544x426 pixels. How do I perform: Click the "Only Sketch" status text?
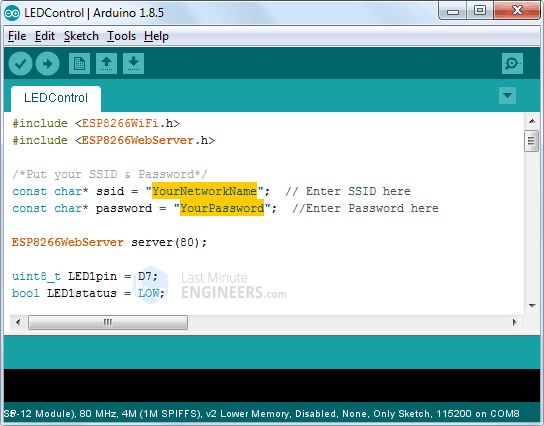click(x=401, y=414)
